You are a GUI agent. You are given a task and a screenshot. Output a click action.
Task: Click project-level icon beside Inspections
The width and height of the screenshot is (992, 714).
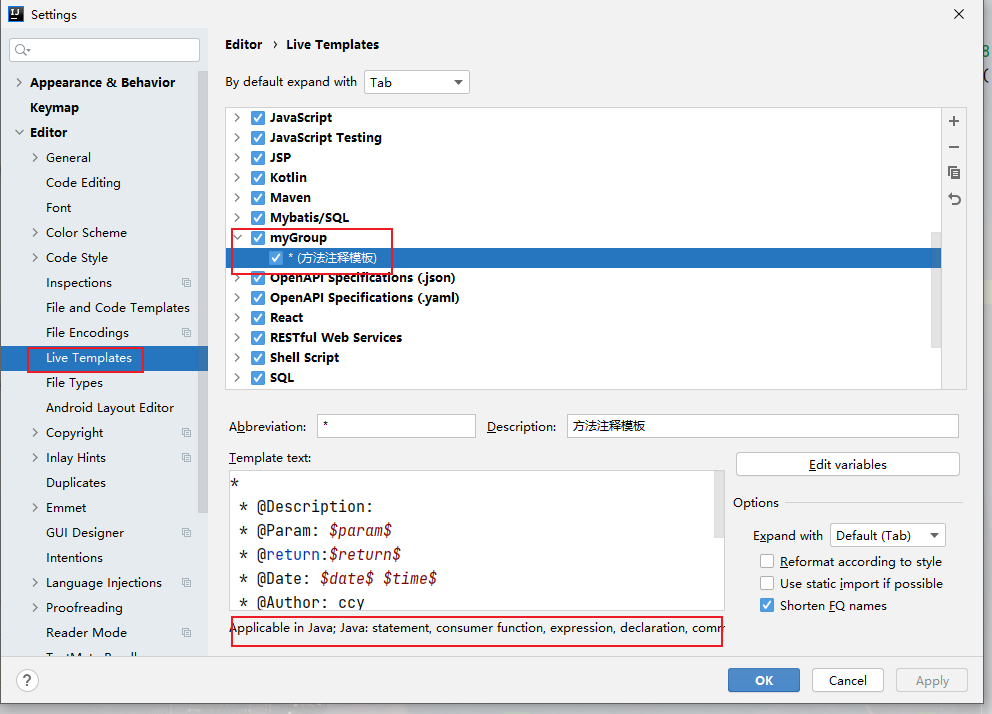pos(187,283)
